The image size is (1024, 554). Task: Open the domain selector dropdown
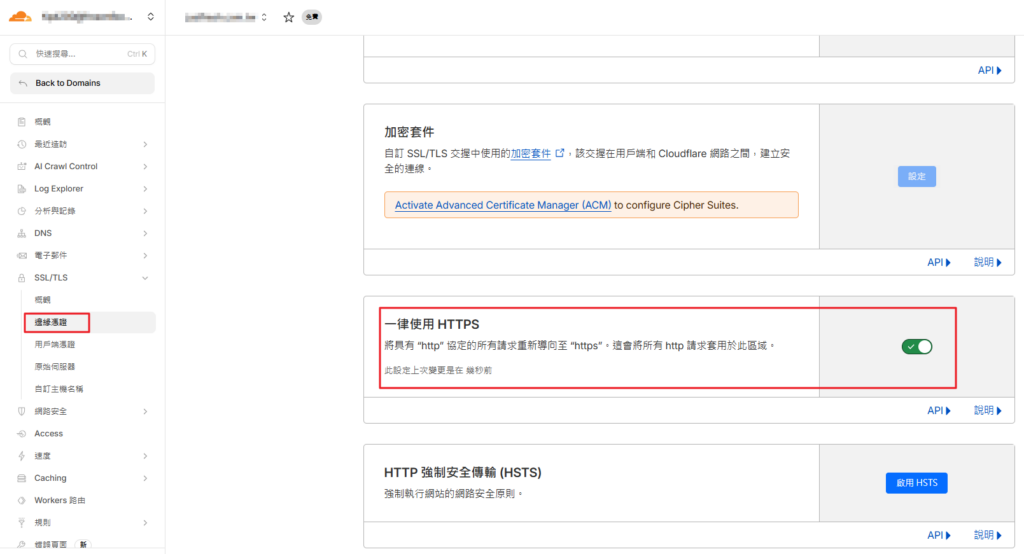[x=264, y=17]
